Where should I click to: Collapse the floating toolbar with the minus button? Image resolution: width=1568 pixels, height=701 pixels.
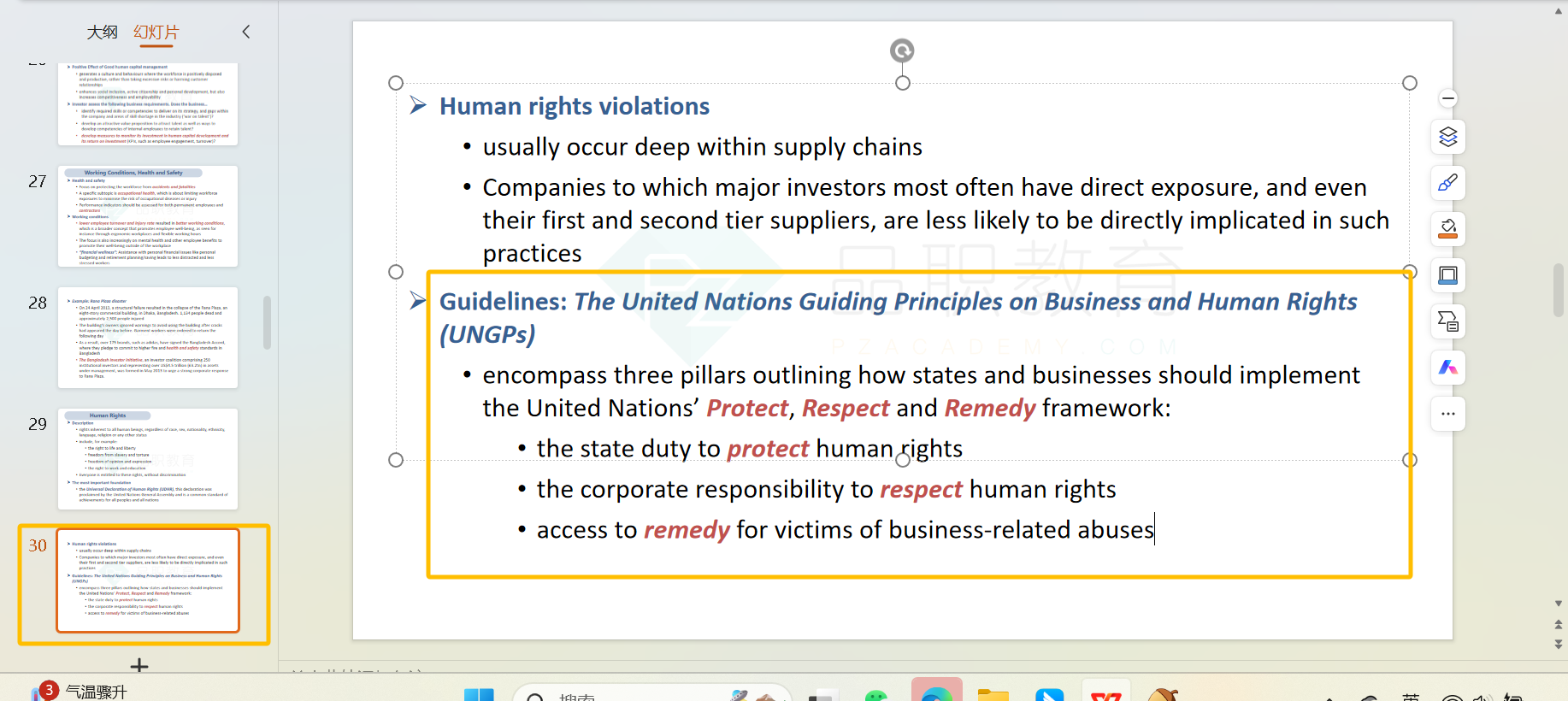(1447, 98)
